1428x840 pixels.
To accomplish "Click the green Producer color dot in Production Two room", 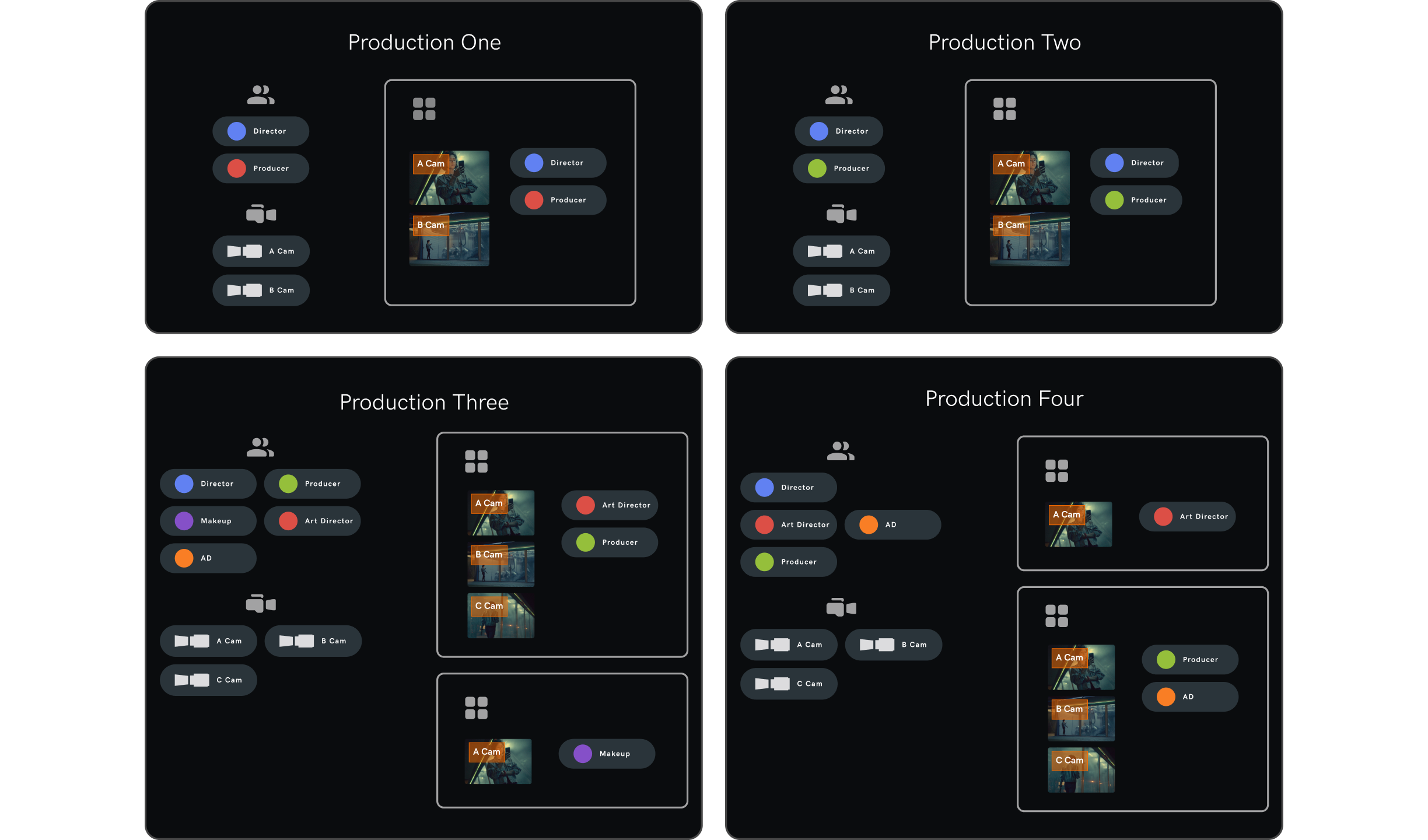I will 1114,200.
